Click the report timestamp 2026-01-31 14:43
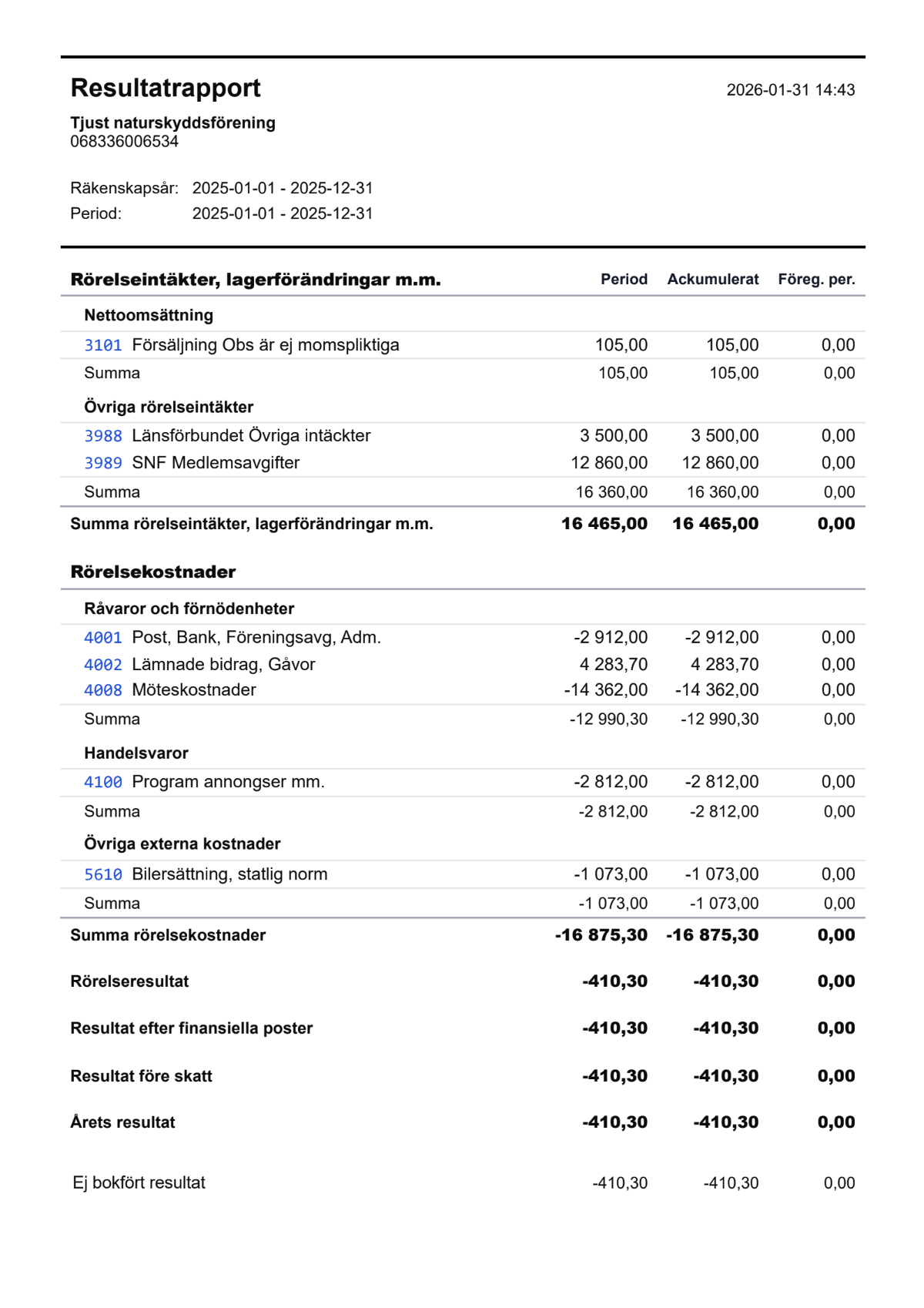Image resolution: width=924 pixels, height=1308 pixels. [x=790, y=90]
